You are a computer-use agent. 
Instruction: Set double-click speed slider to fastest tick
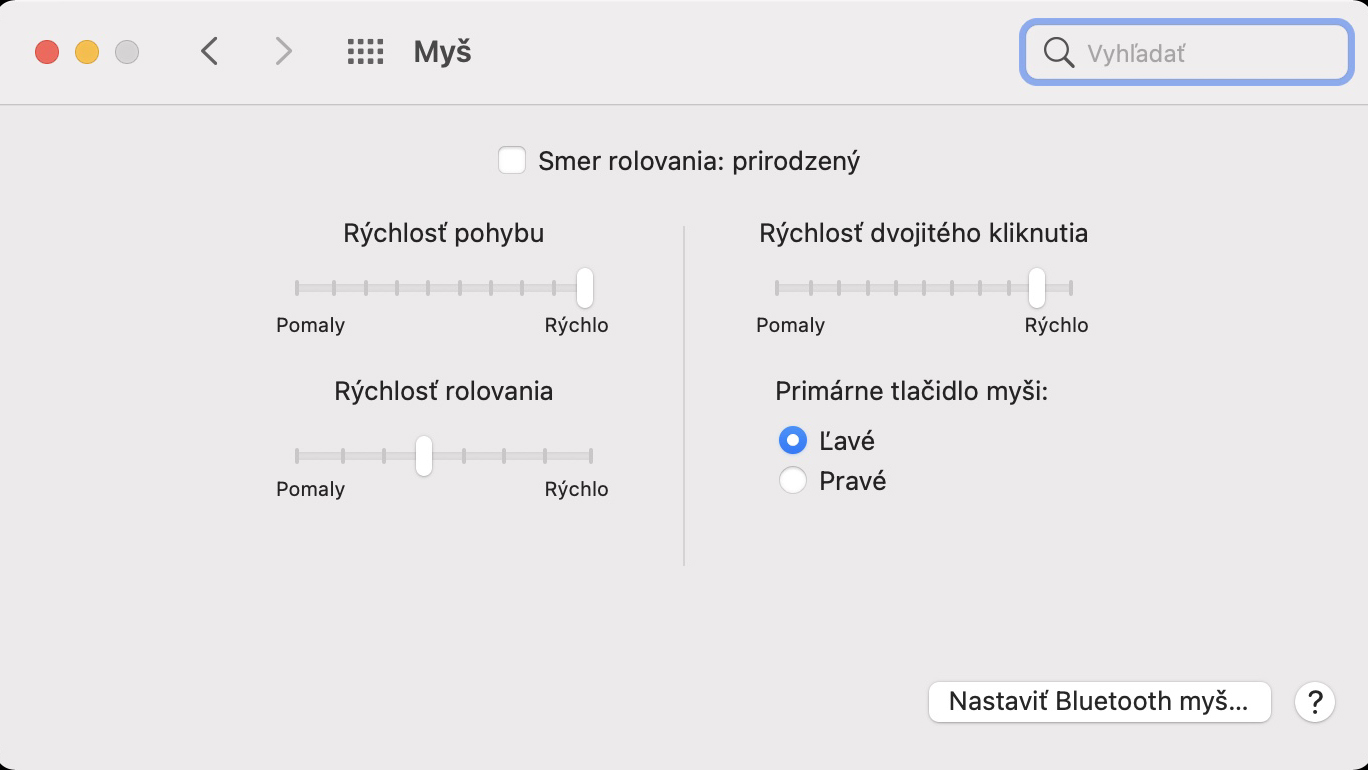coord(1071,288)
